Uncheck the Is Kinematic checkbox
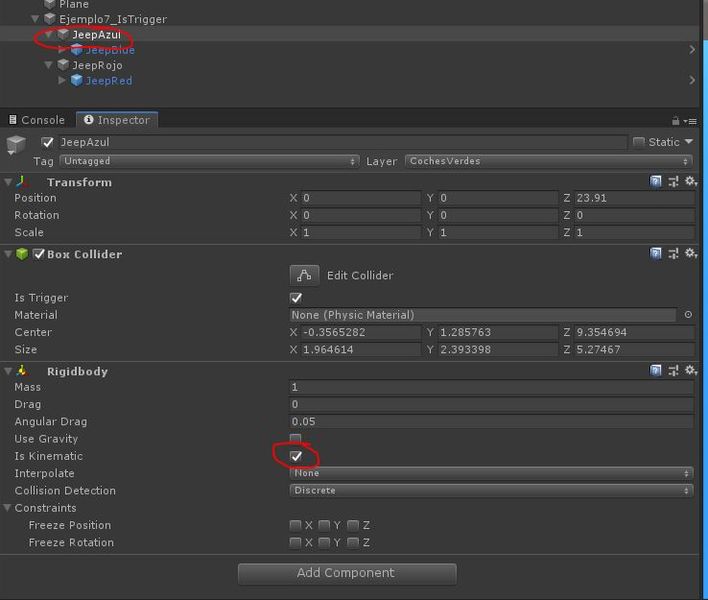Viewport: 708px width, 600px height. (x=296, y=456)
